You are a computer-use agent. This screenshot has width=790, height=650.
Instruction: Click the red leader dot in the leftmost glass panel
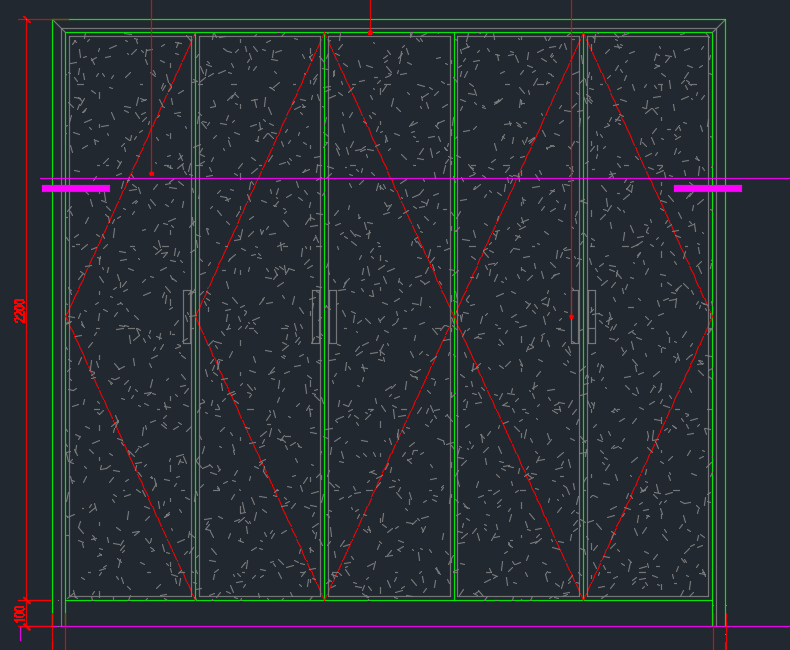tap(152, 174)
